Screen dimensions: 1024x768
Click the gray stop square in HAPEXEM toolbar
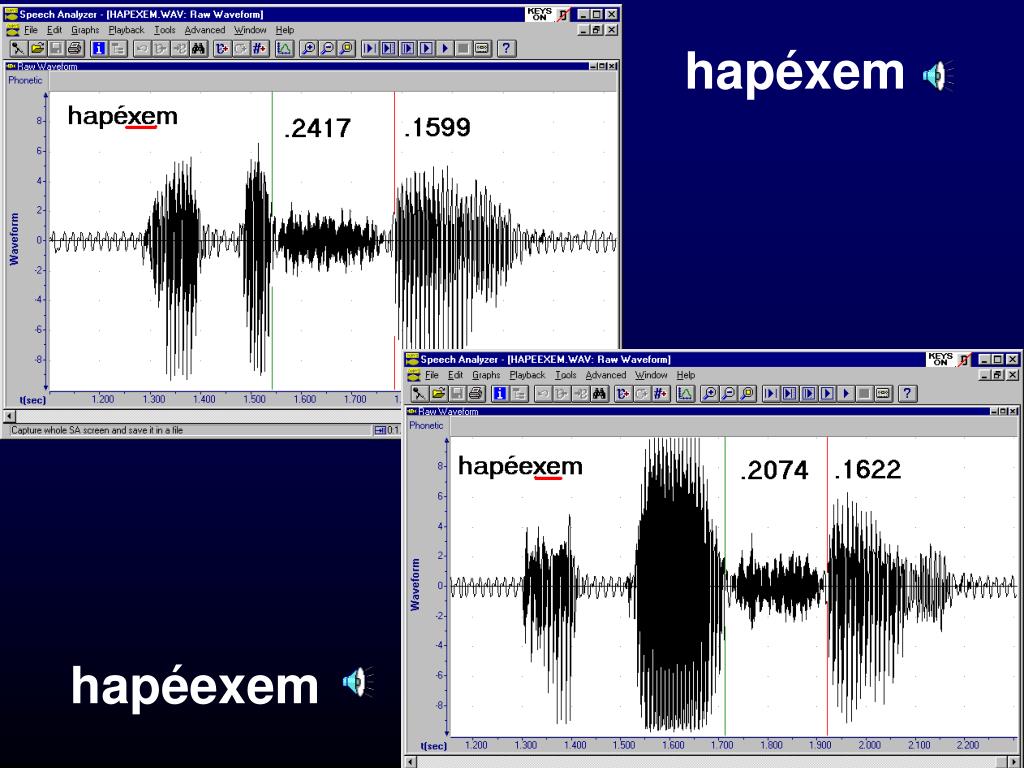(x=464, y=48)
